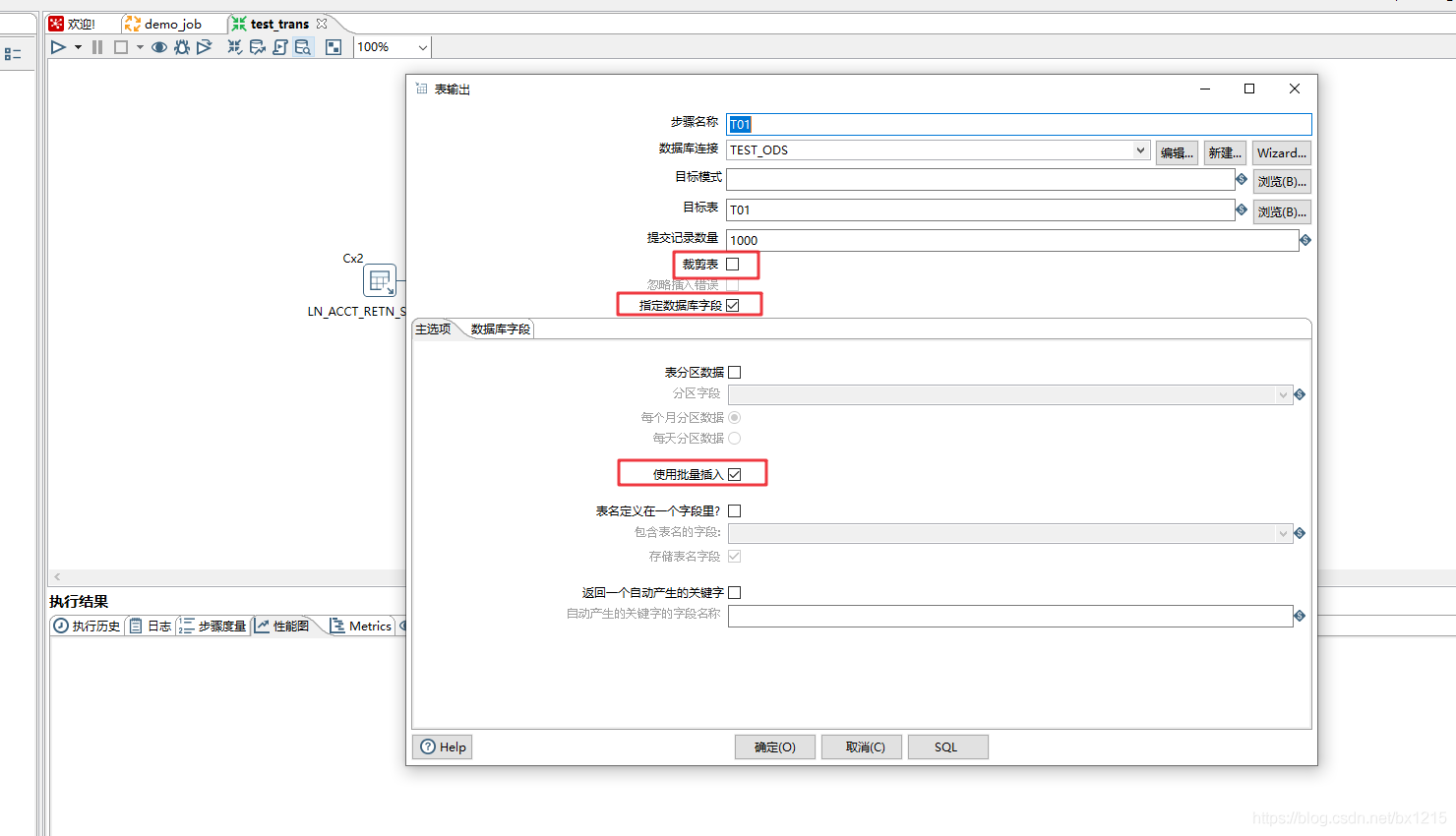The height and width of the screenshot is (836, 1456).
Task: Generate SQL script for transformation
Action: coord(280,47)
